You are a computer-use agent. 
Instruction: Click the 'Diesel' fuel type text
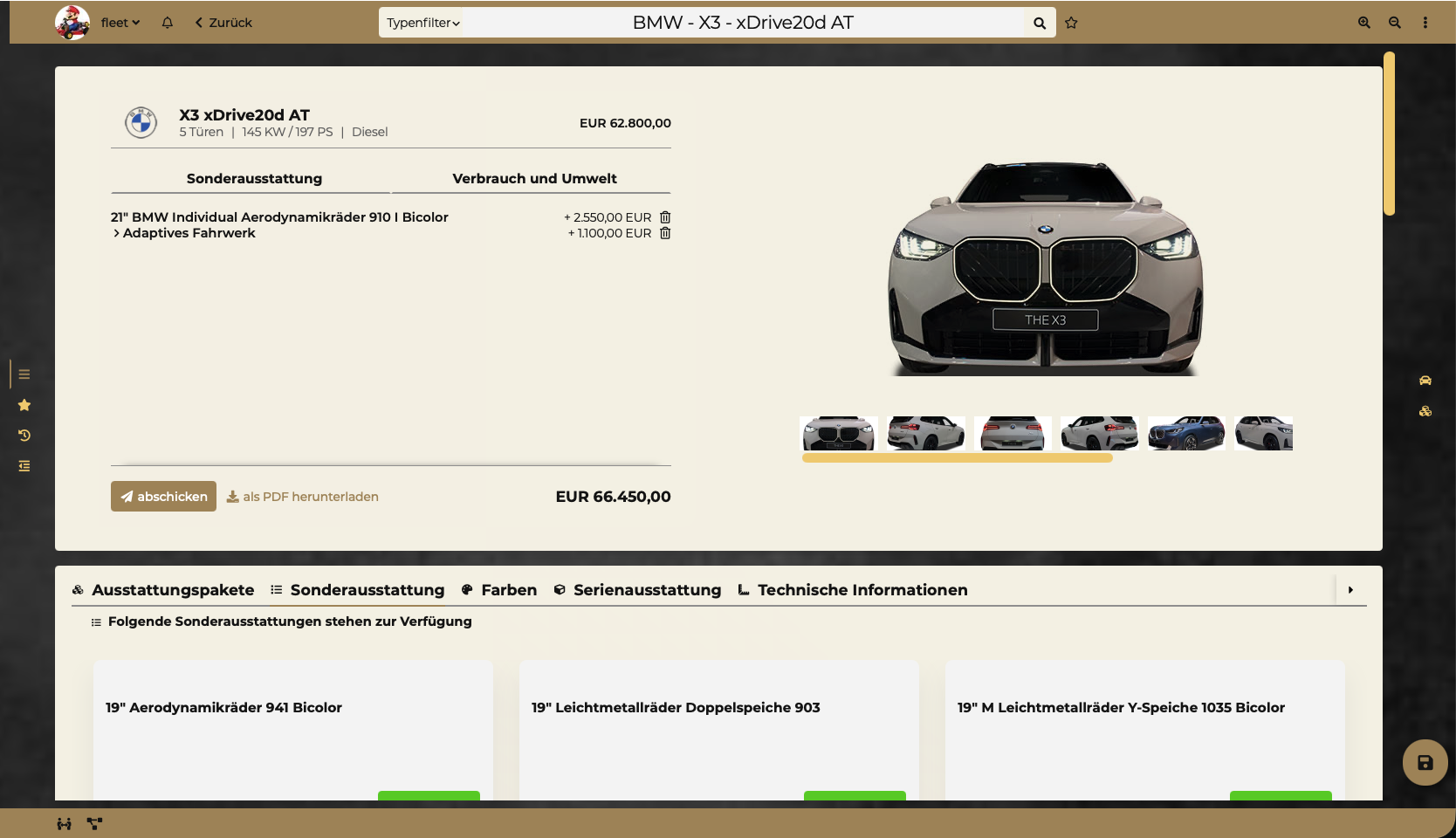tap(370, 132)
